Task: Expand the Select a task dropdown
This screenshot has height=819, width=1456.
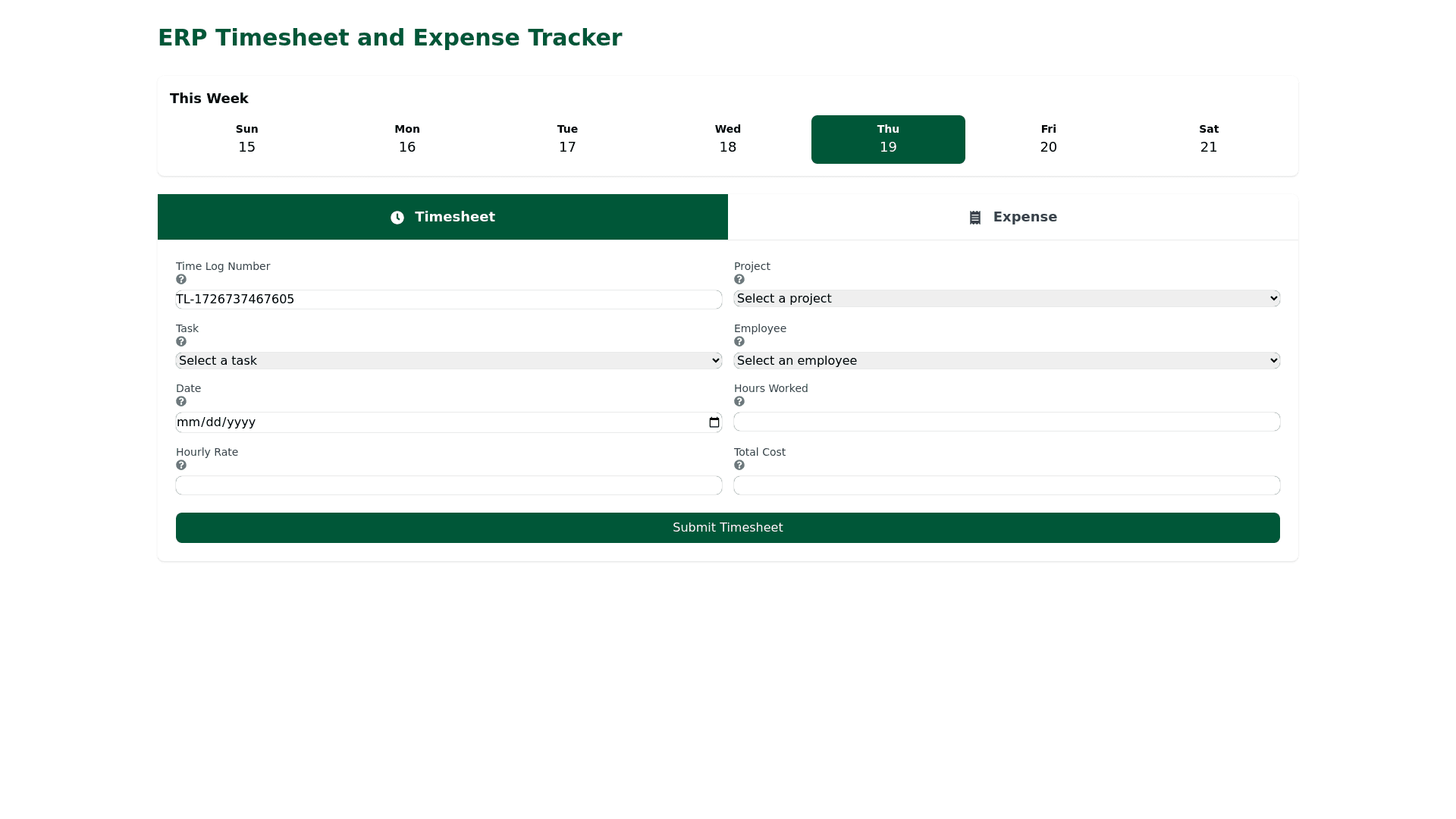Action: [x=448, y=361]
